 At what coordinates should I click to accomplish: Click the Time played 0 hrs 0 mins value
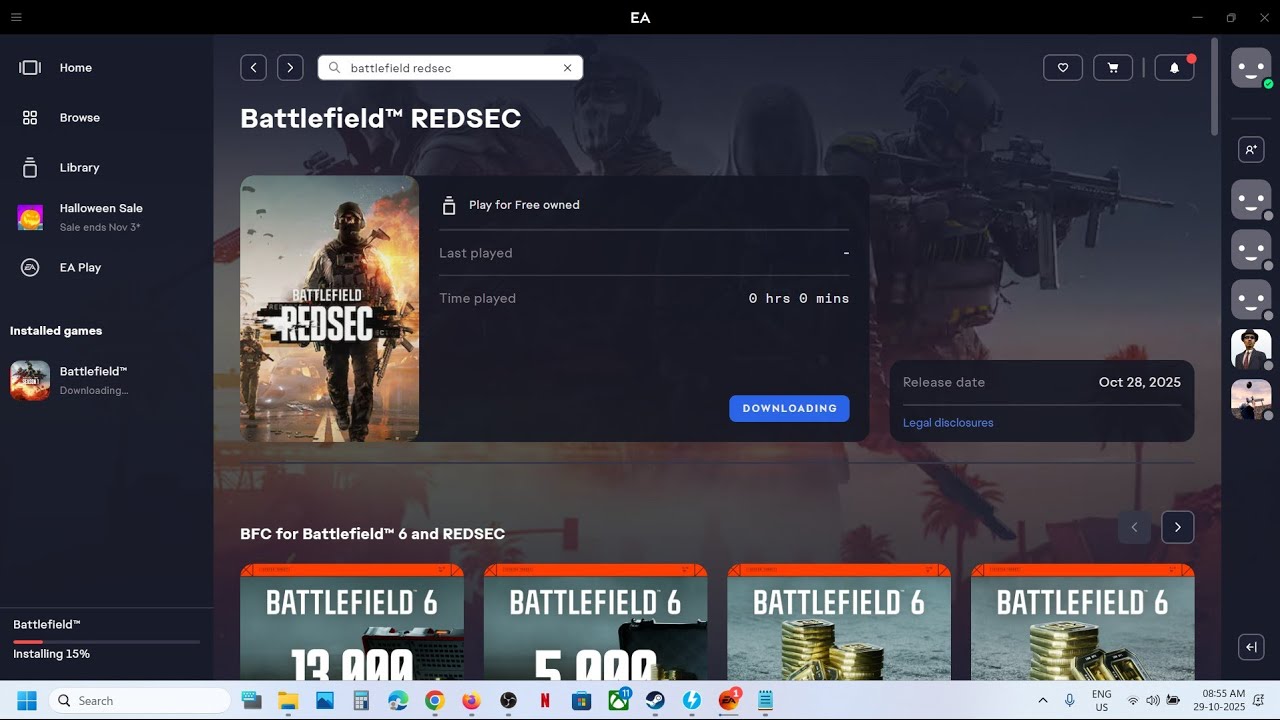(799, 298)
